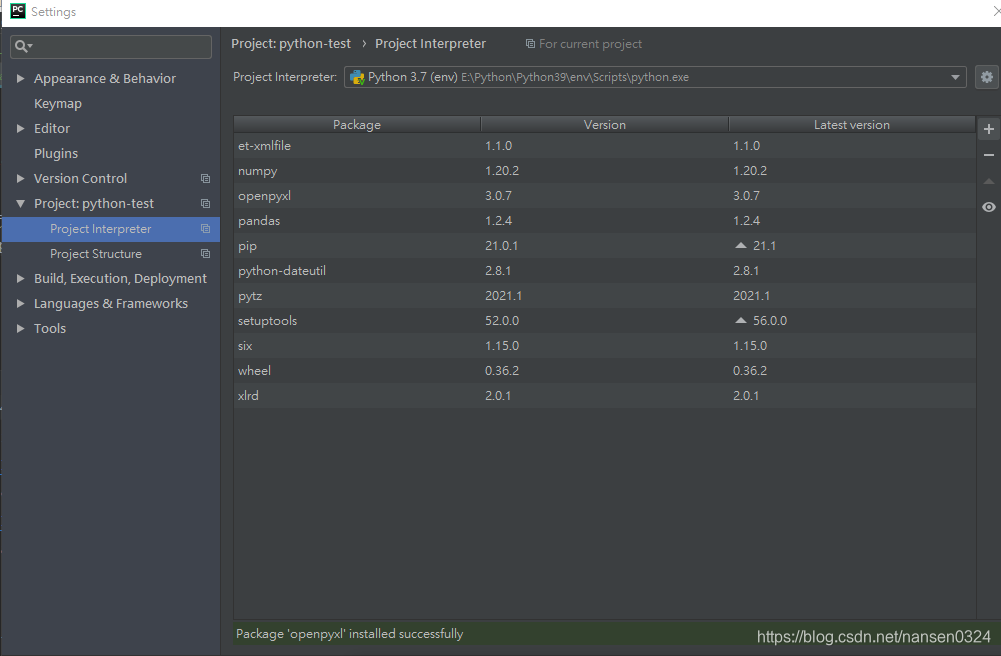1001x656 pixels.
Task: Click the uninstall package minus icon
Action: coord(988,155)
